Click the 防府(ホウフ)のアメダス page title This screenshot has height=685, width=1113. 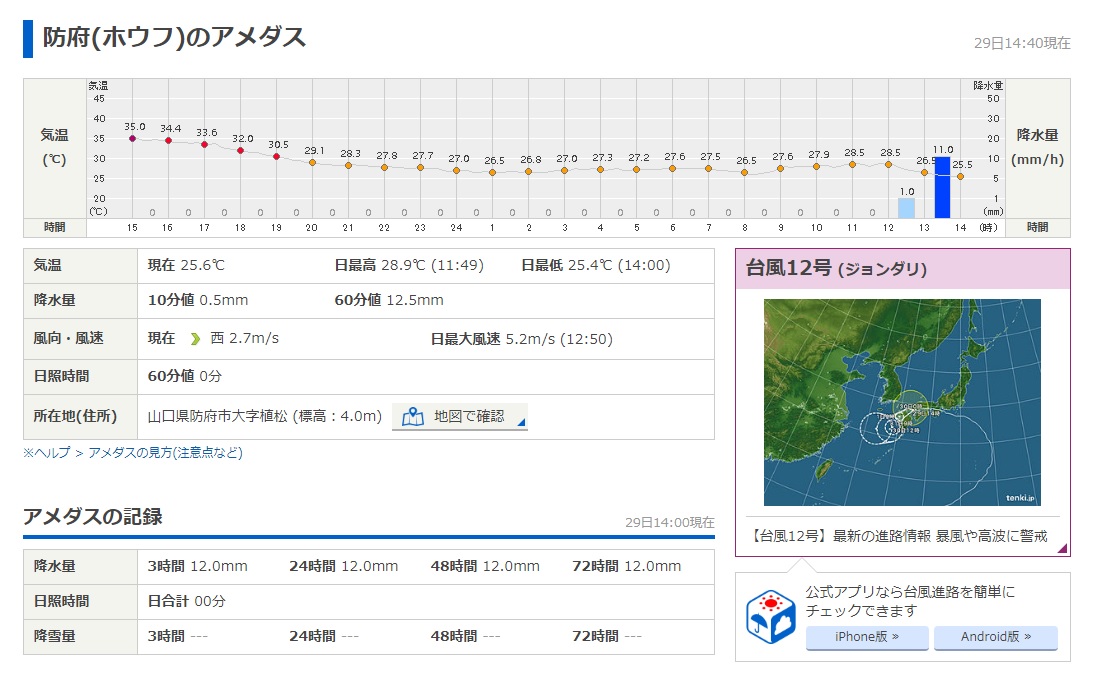[174, 37]
